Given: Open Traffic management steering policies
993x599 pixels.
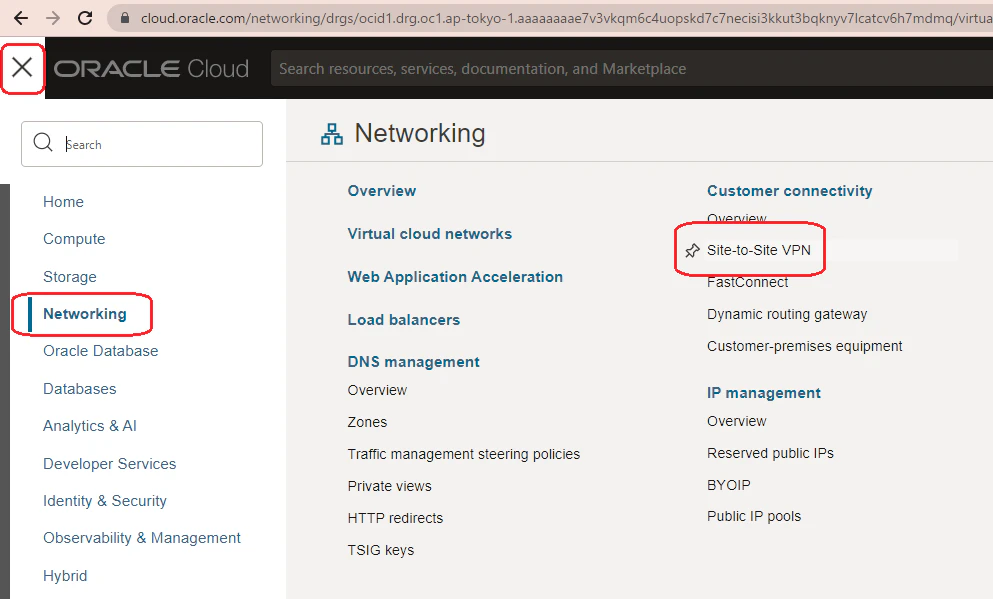Looking at the screenshot, I should coord(464,454).
